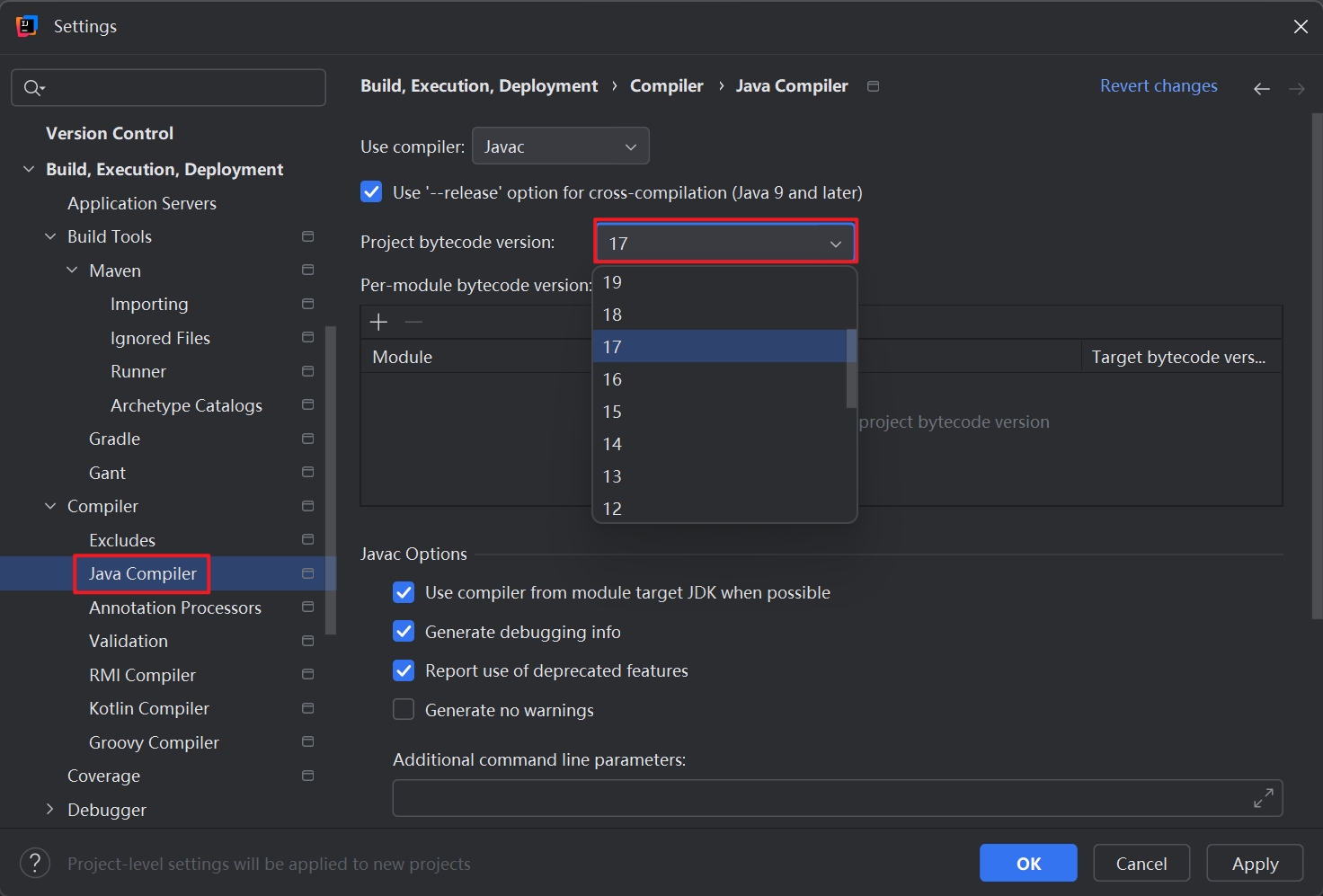Image resolution: width=1323 pixels, height=896 pixels.
Task: Open Application Servers settings page
Action: (x=142, y=203)
